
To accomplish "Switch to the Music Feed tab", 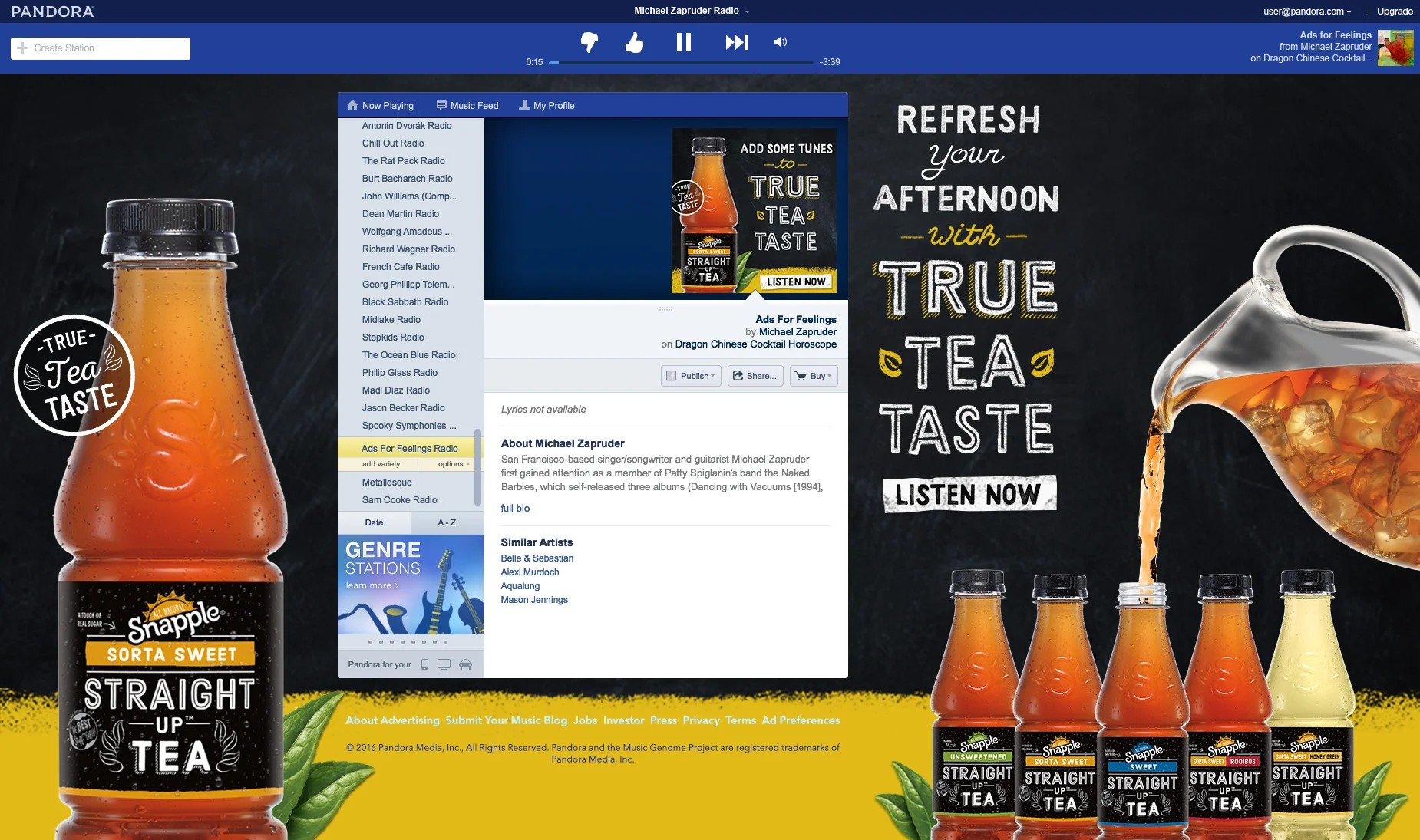I will point(467,106).
